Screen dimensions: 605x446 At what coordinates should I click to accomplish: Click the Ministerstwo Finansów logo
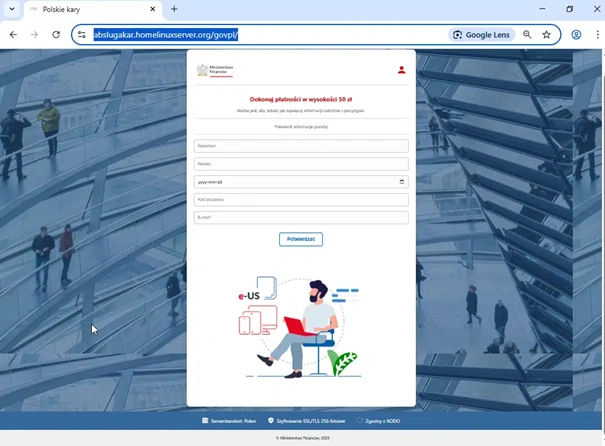point(215,71)
